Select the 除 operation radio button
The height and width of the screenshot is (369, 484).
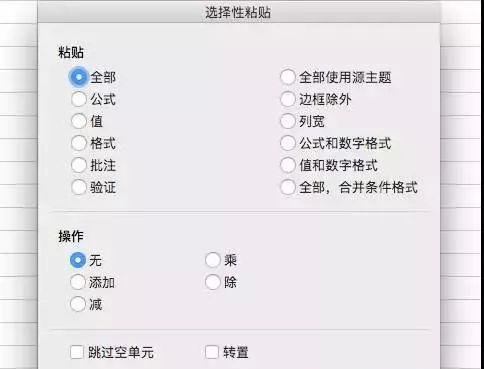click(213, 282)
